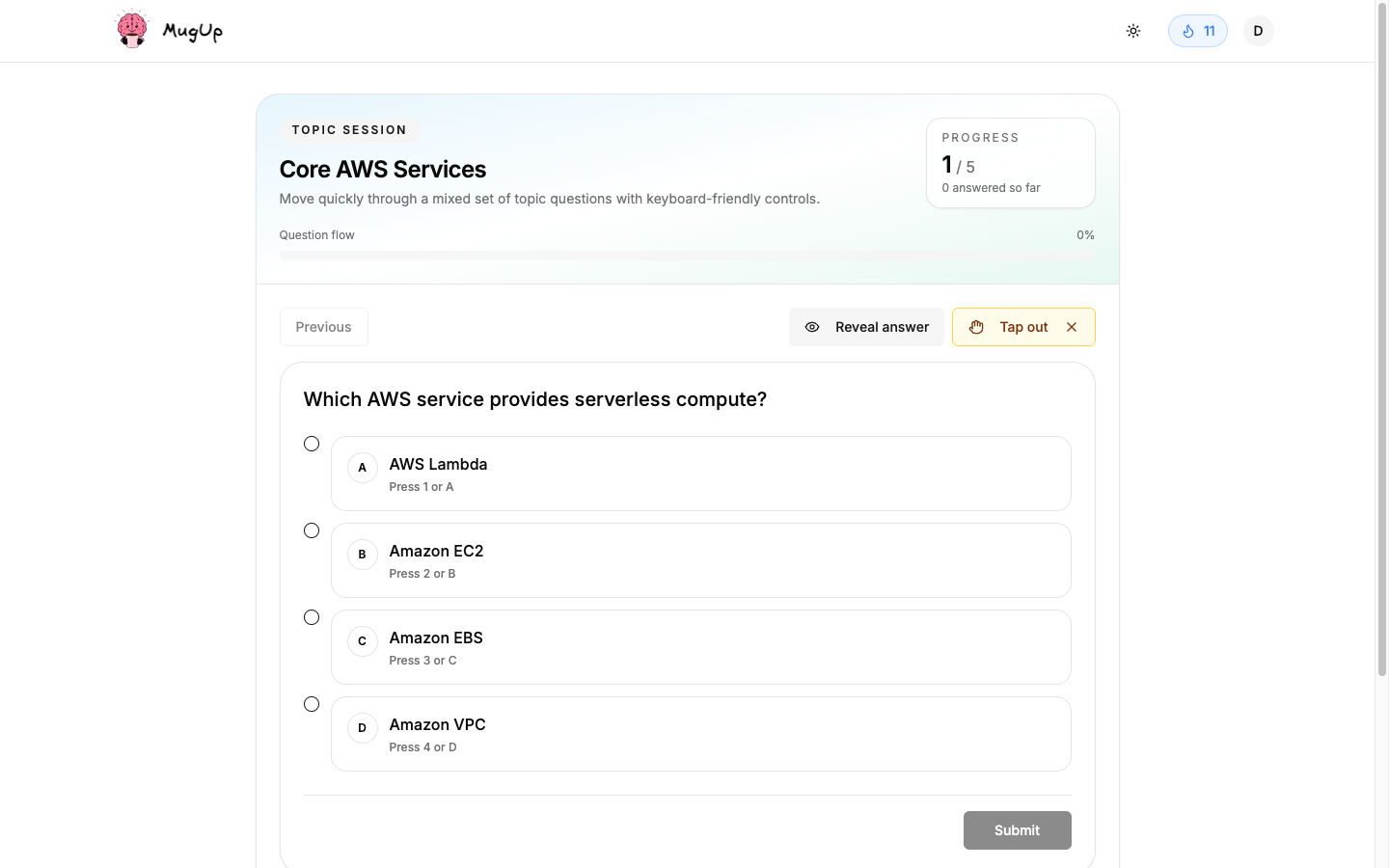The width and height of the screenshot is (1389, 868).
Task: Open the MugUp brain mascot logo
Action: click(132, 29)
